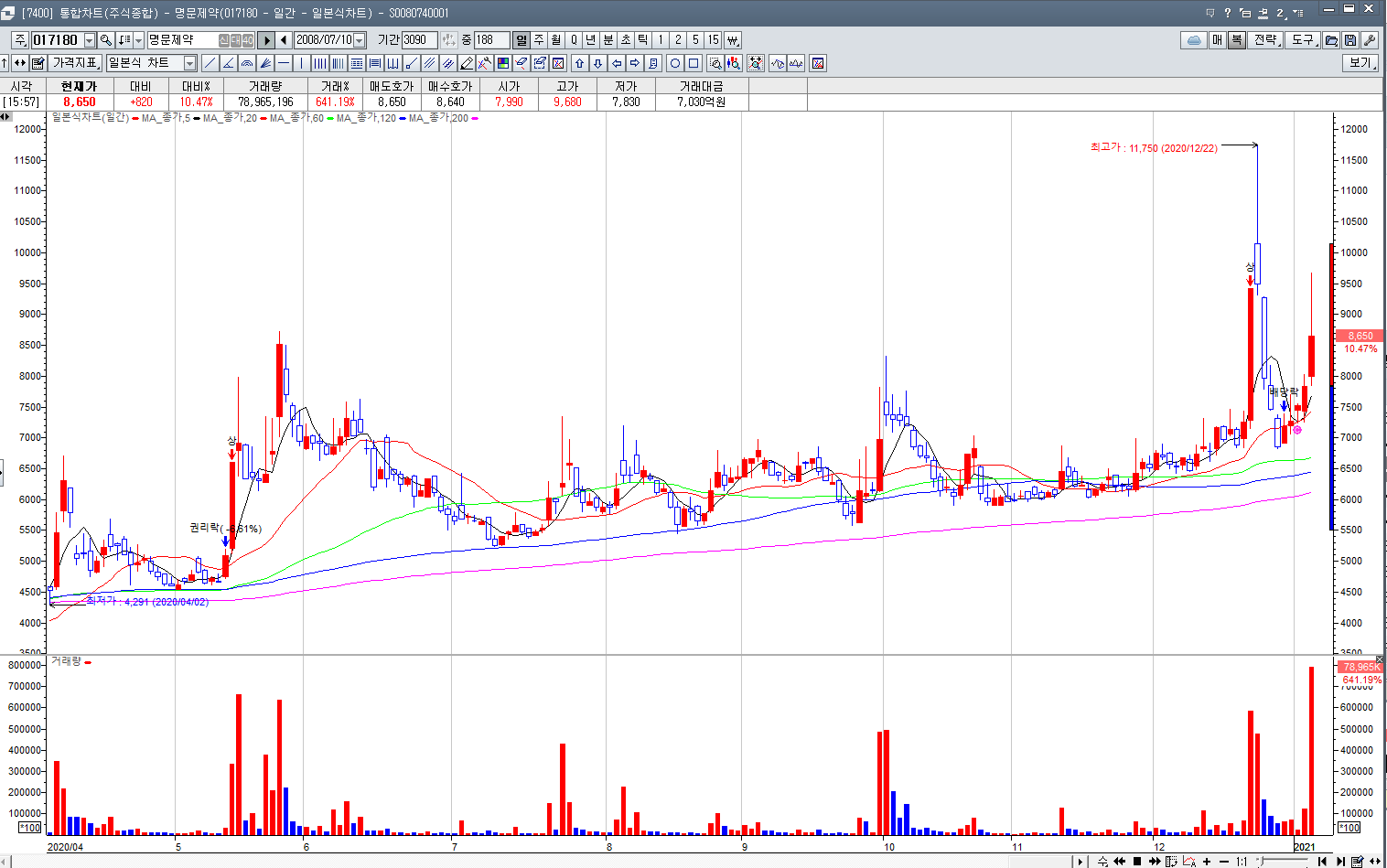
Task: Open the 전략 strategy menu
Action: [x=1265, y=40]
